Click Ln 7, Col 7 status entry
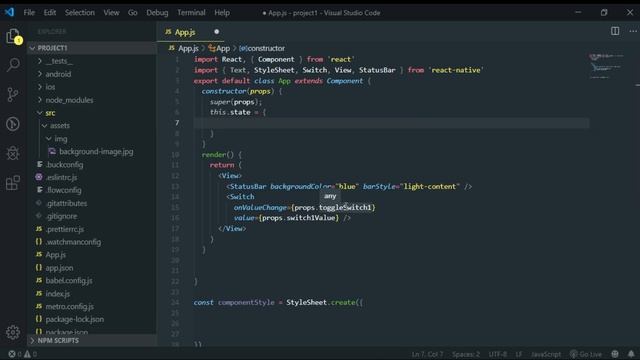The image size is (640, 360). [427, 354]
